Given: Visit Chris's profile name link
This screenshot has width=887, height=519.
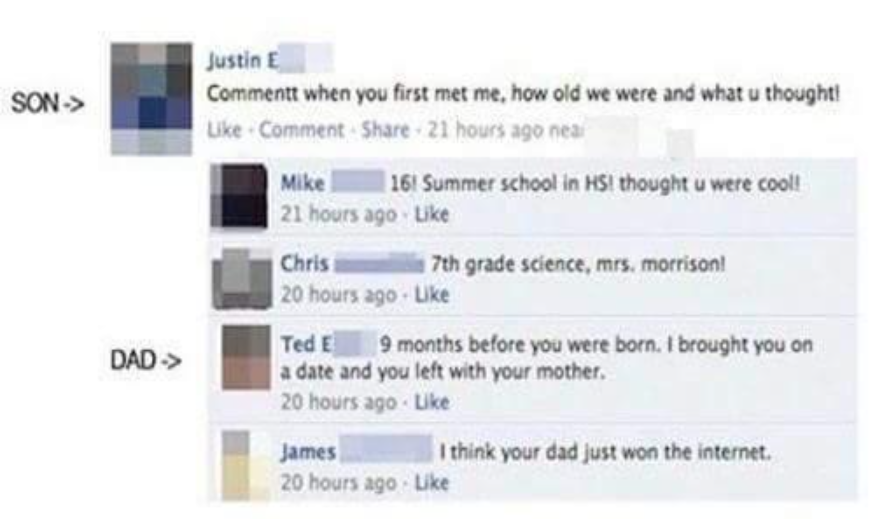Looking at the screenshot, I should tap(305, 264).
